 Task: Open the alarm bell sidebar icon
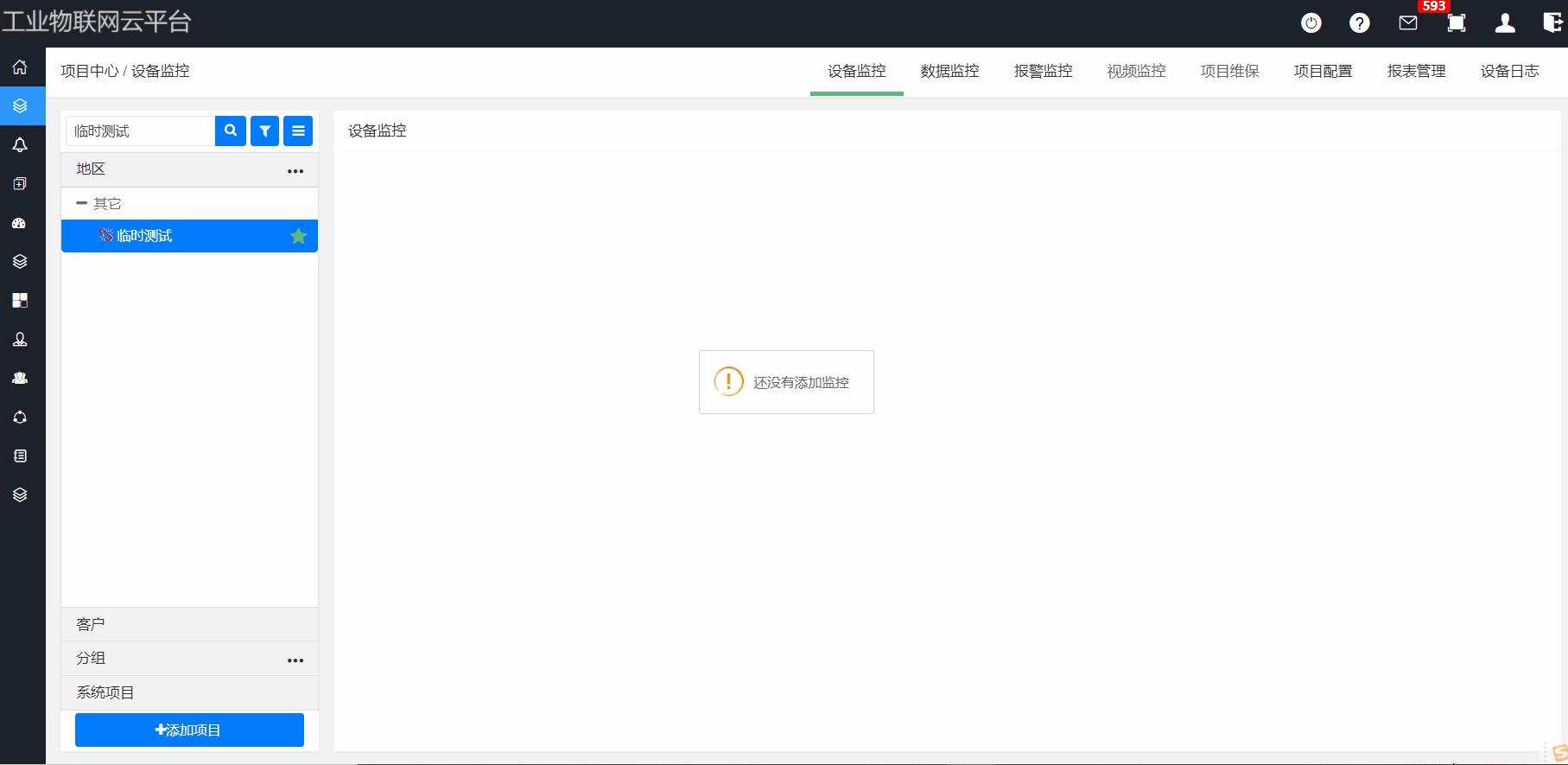click(20, 144)
